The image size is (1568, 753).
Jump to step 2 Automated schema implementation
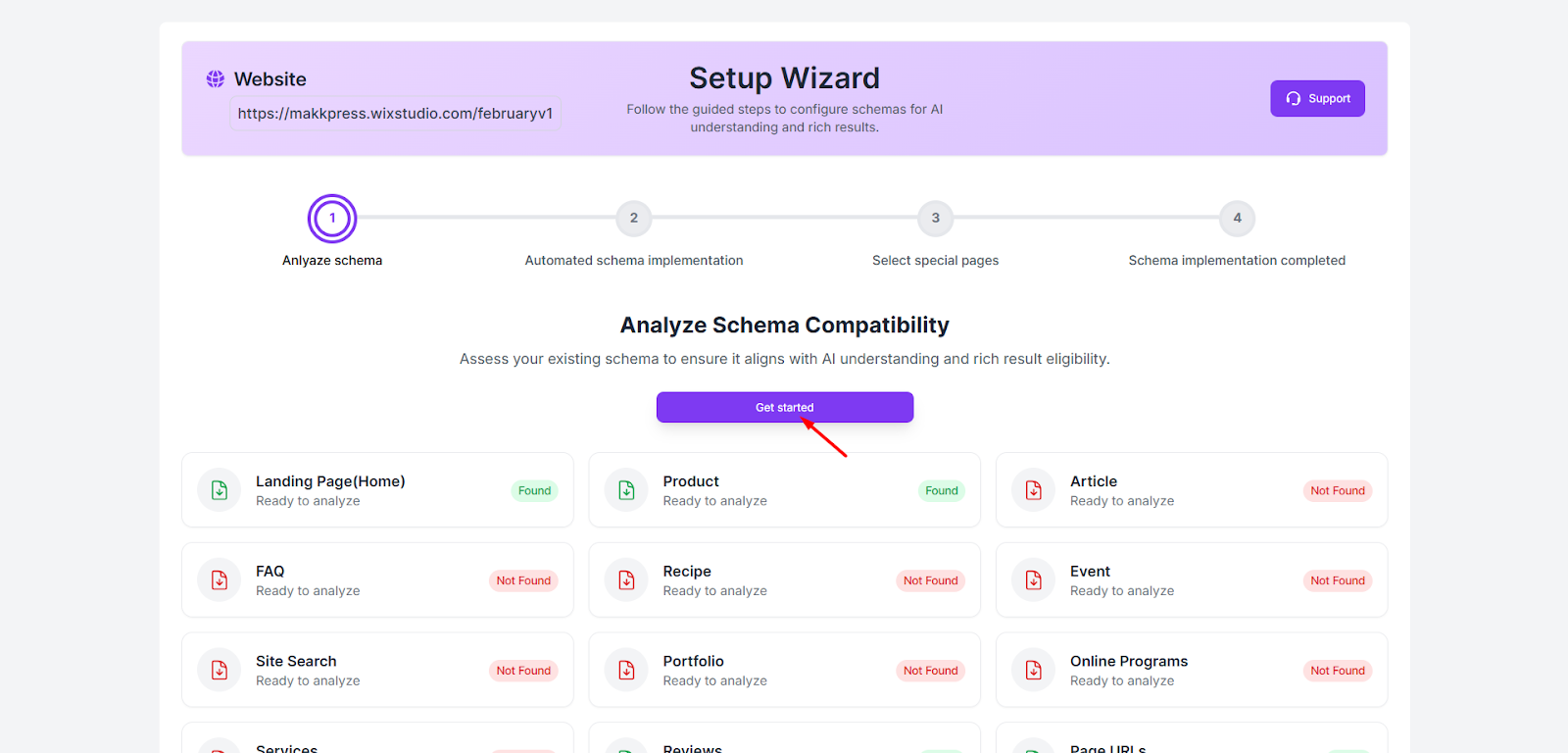634,219
